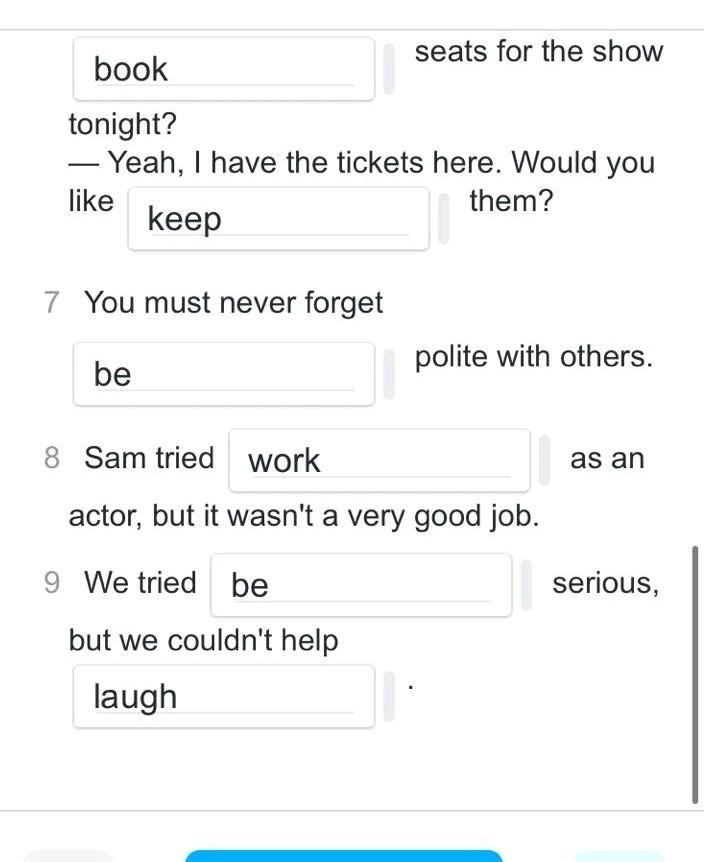Click the gray button at the bottom left

70,855
